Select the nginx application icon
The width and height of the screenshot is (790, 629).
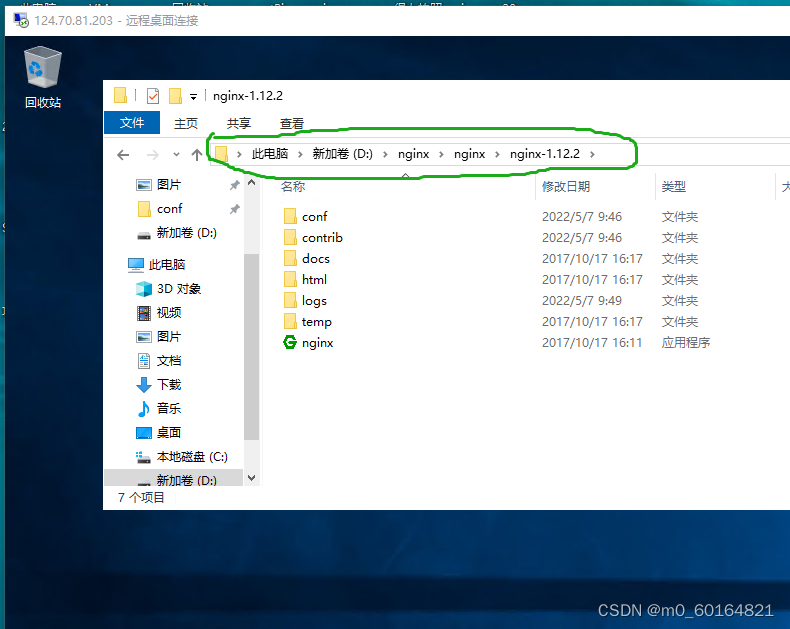point(290,342)
